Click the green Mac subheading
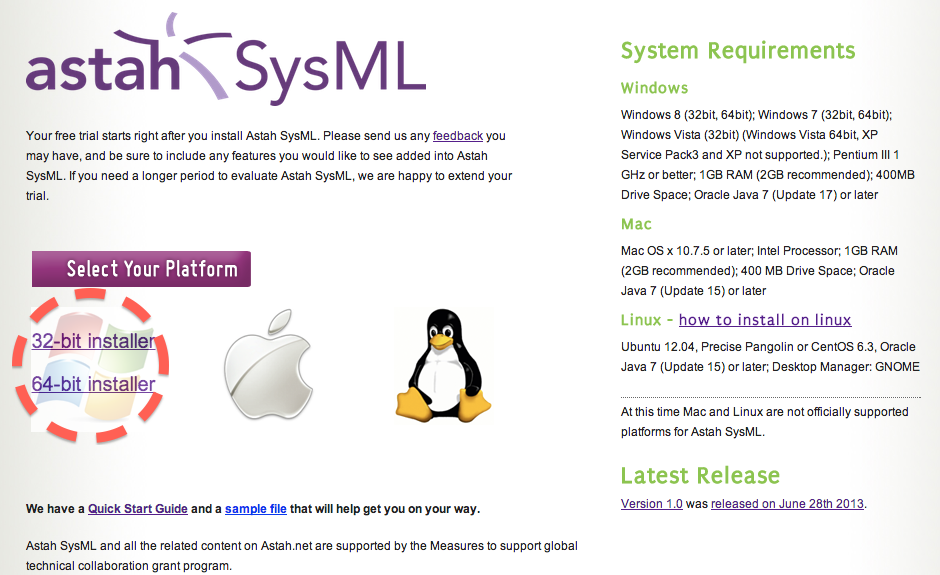This screenshot has height=575, width=940. [x=636, y=224]
